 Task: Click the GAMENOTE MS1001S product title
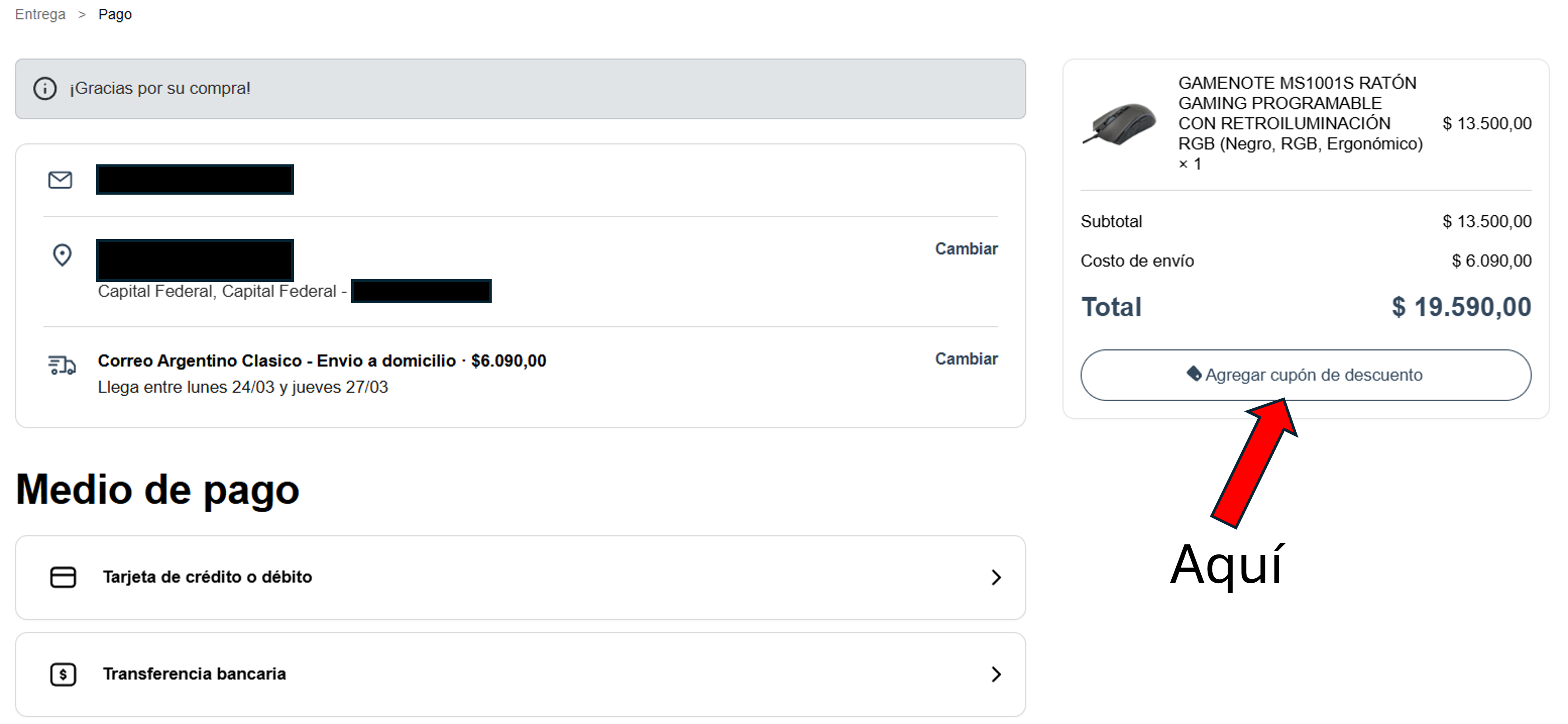click(1300, 113)
